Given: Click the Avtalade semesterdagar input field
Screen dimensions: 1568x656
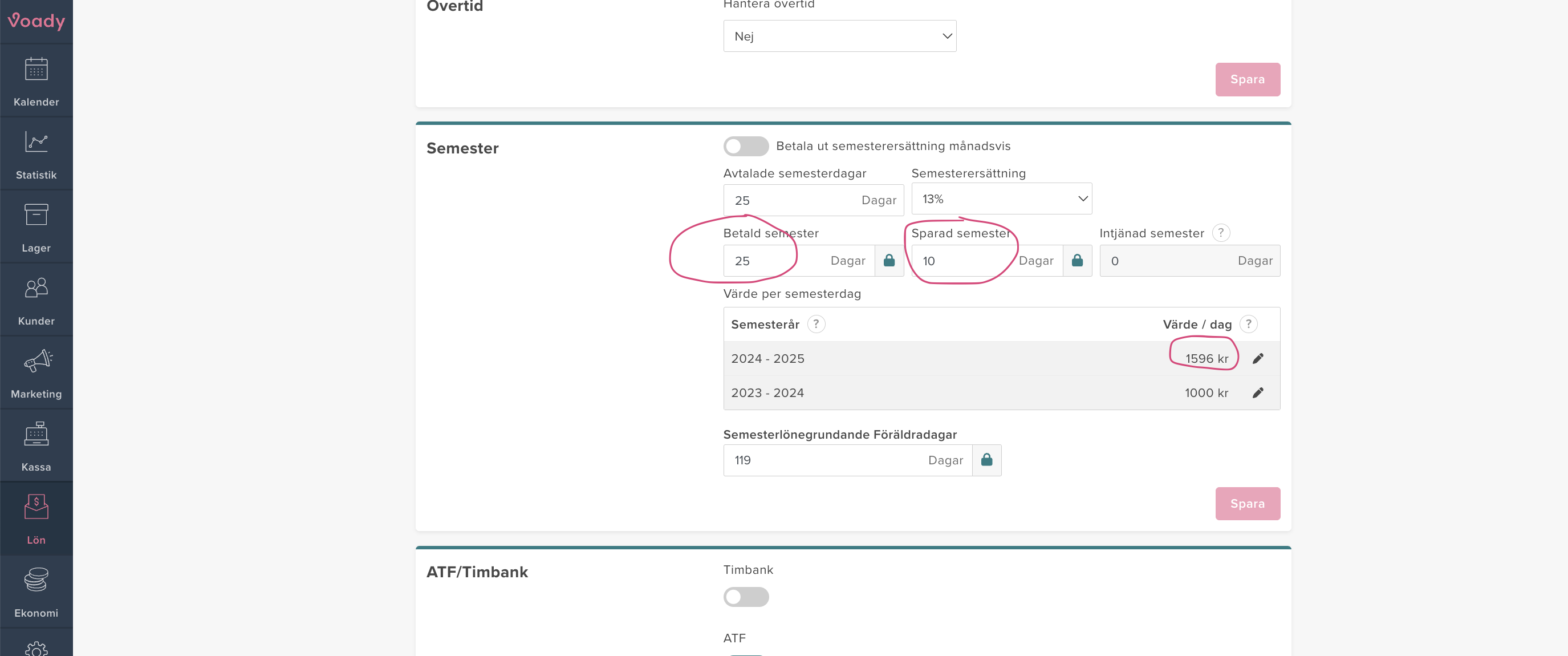Looking at the screenshot, I should point(791,200).
